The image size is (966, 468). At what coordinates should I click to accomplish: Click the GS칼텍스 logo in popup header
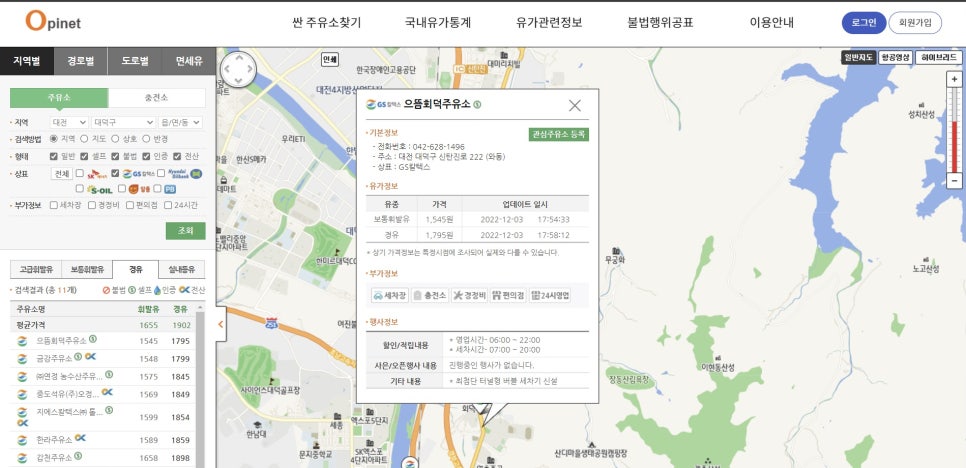383,105
